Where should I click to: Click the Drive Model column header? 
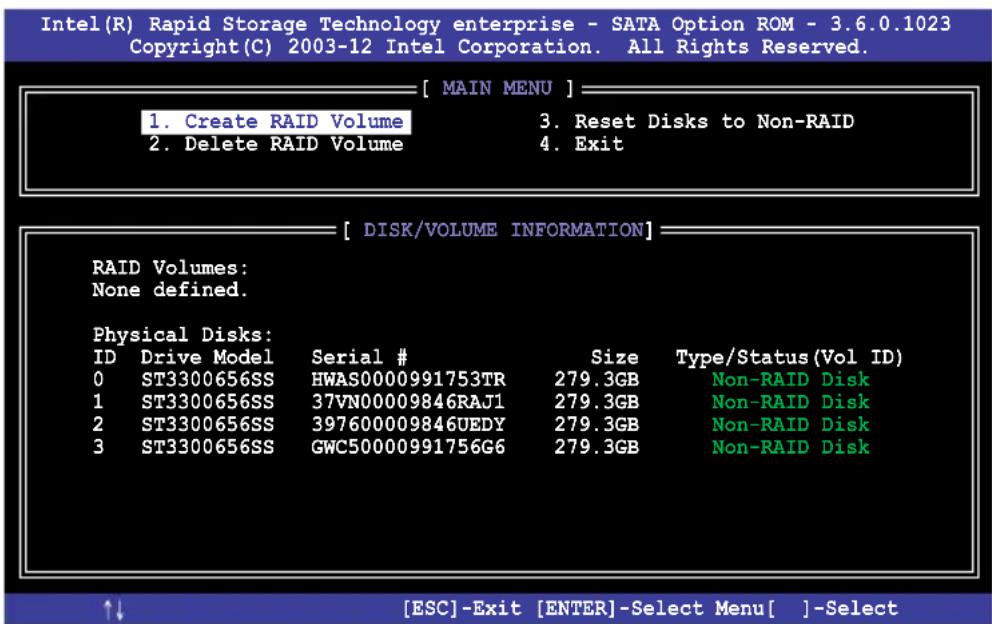[x=207, y=357]
